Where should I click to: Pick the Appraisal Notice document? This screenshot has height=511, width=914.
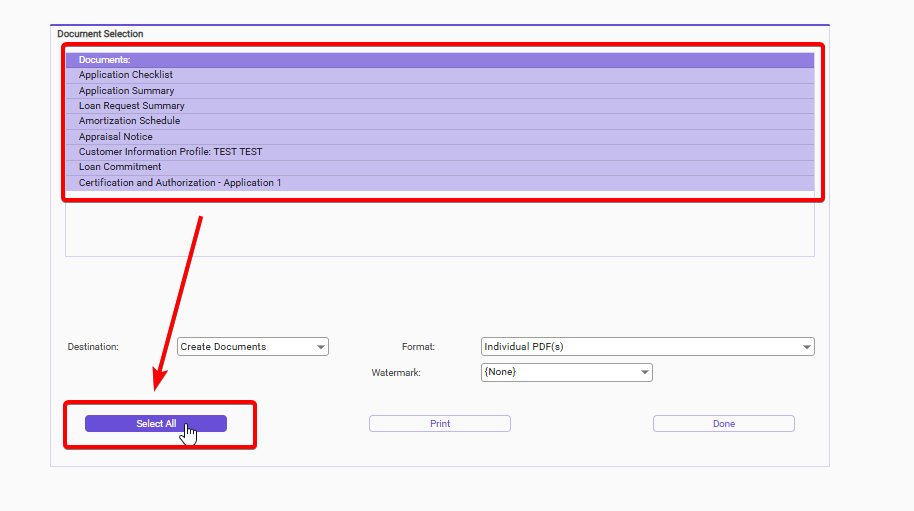116,137
